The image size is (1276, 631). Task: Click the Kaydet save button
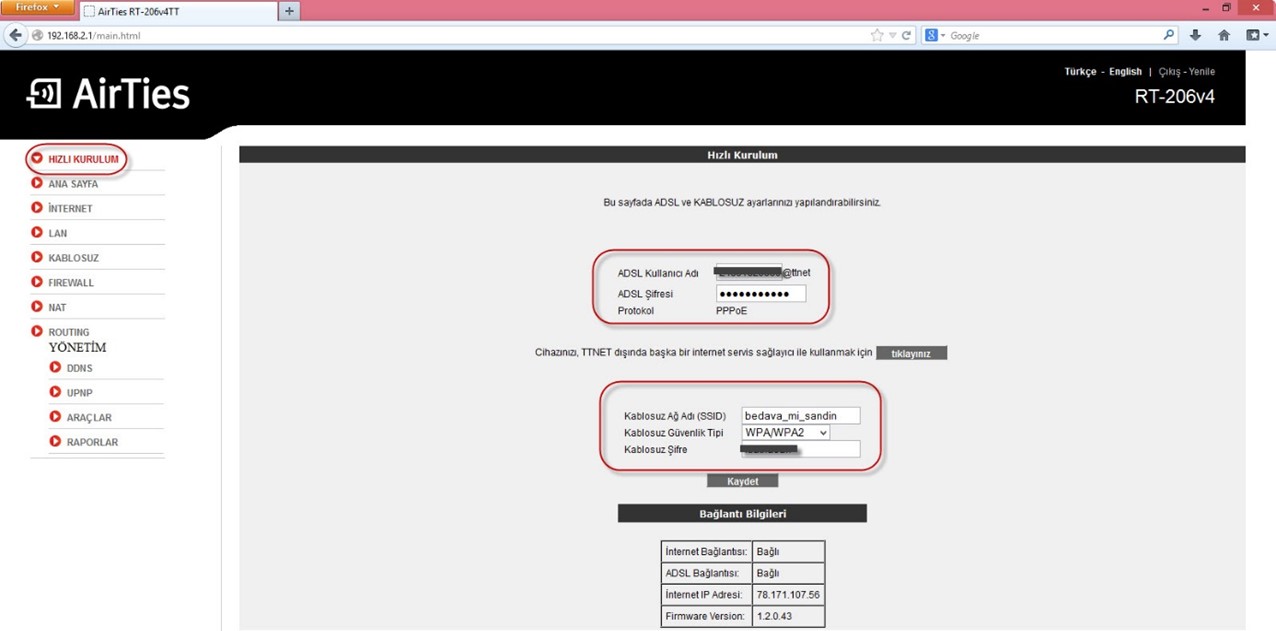[x=742, y=481]
